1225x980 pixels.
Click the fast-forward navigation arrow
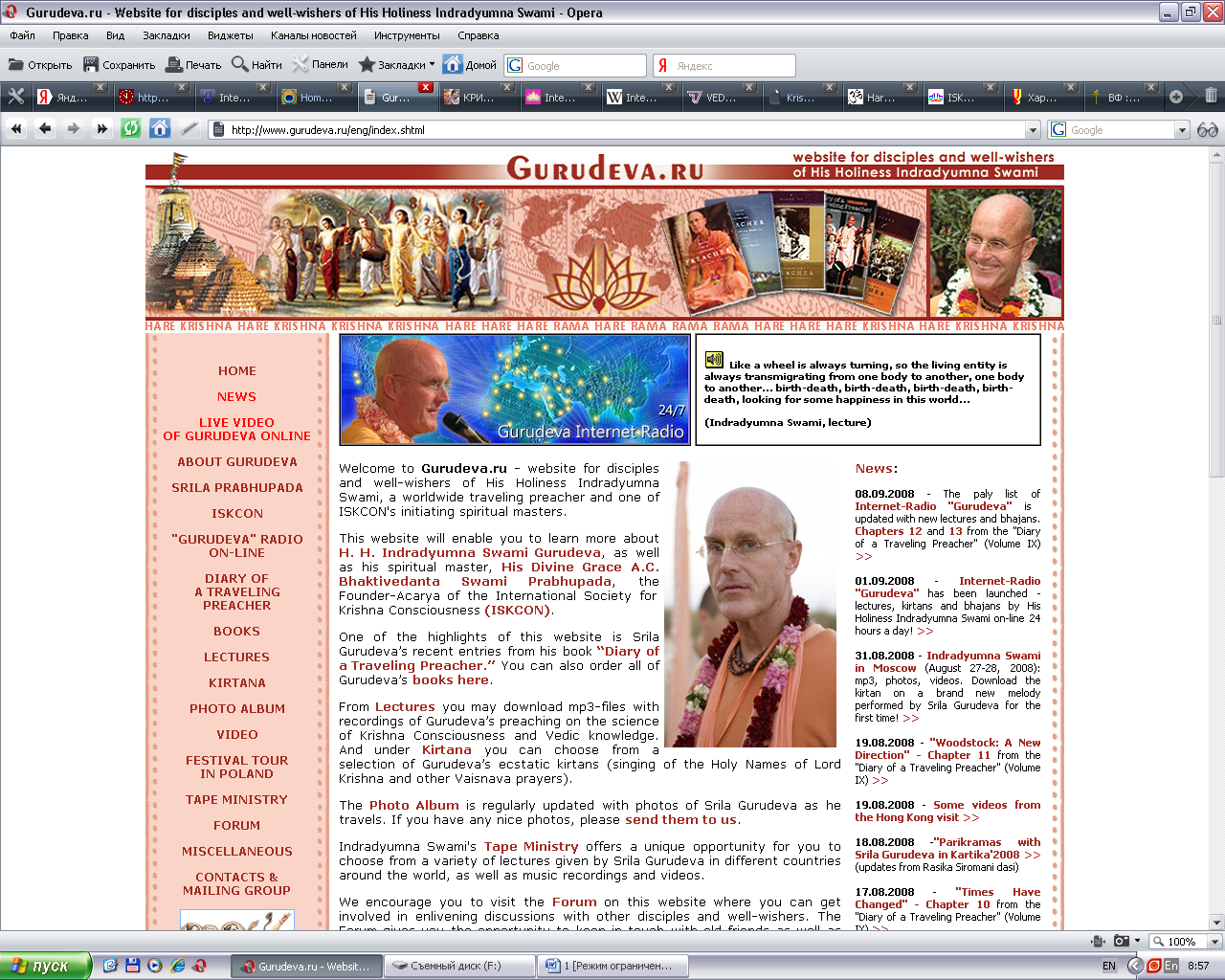click(102, 129)
